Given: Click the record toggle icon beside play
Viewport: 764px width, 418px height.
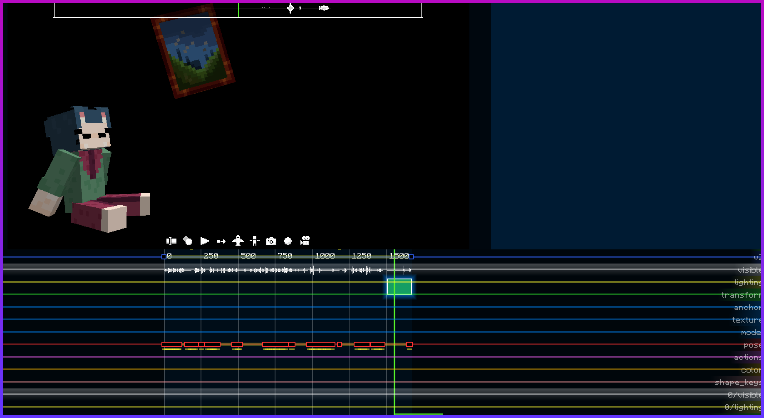Looking at the screenshot, I should [188, 241].
